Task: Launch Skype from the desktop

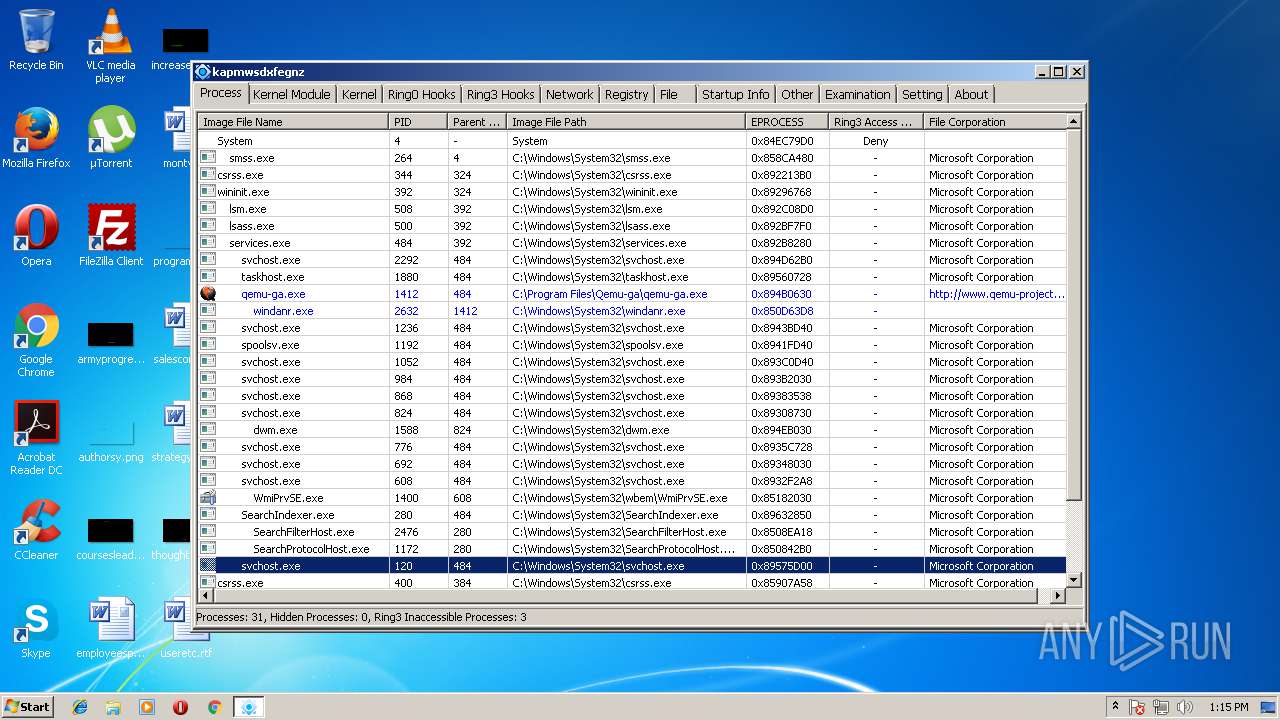Action: coord(36,628)
